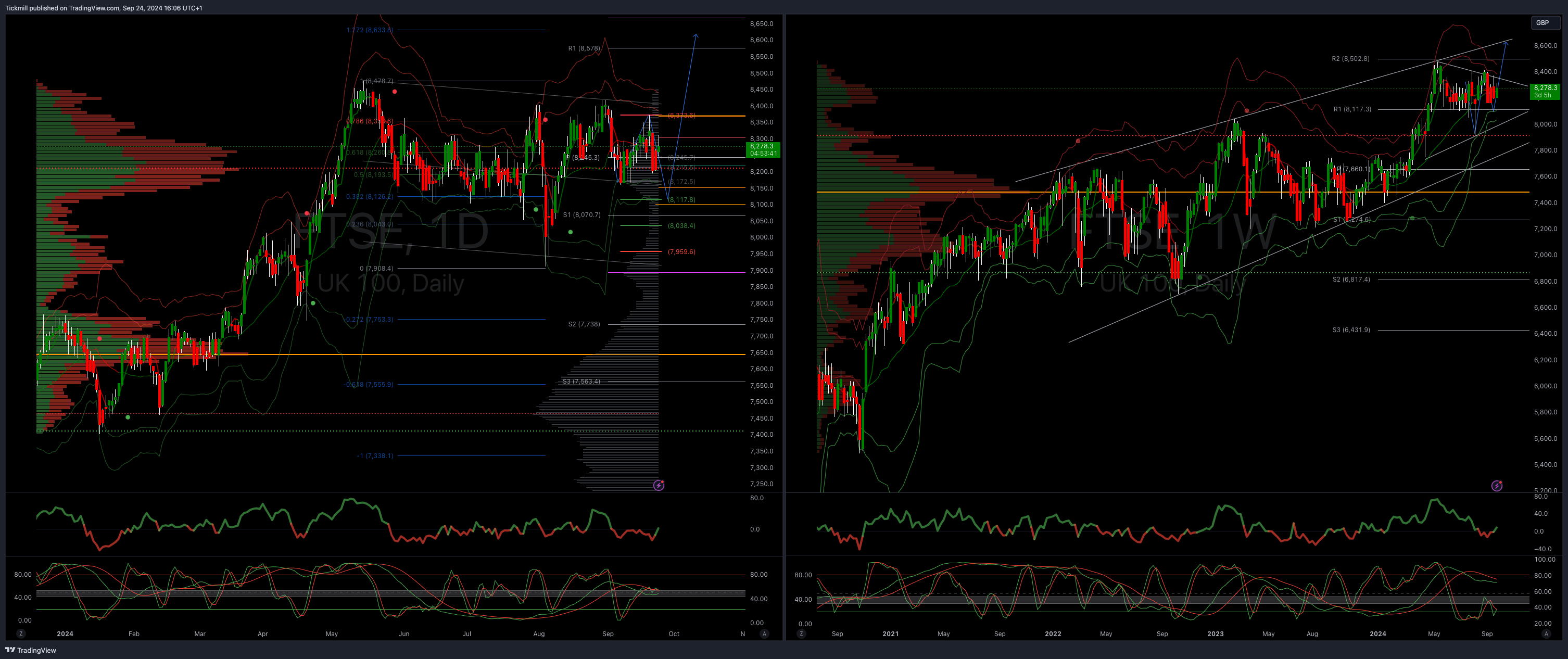Click the May label on daily time axis
Image resolution: width=1568 pixels, height=659 pixels.
click(332, 633)
